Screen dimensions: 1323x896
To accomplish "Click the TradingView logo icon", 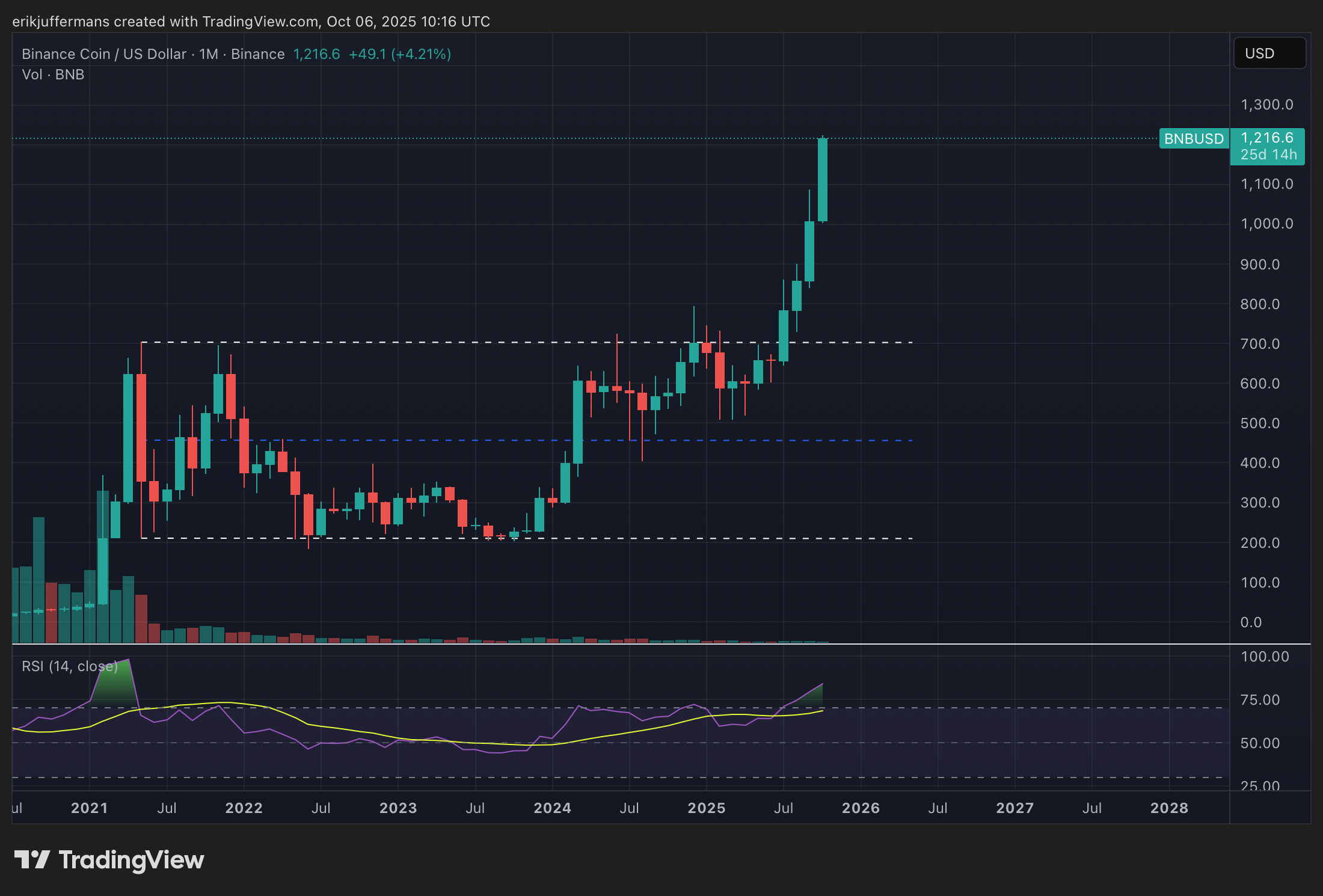I will [31, 859].
